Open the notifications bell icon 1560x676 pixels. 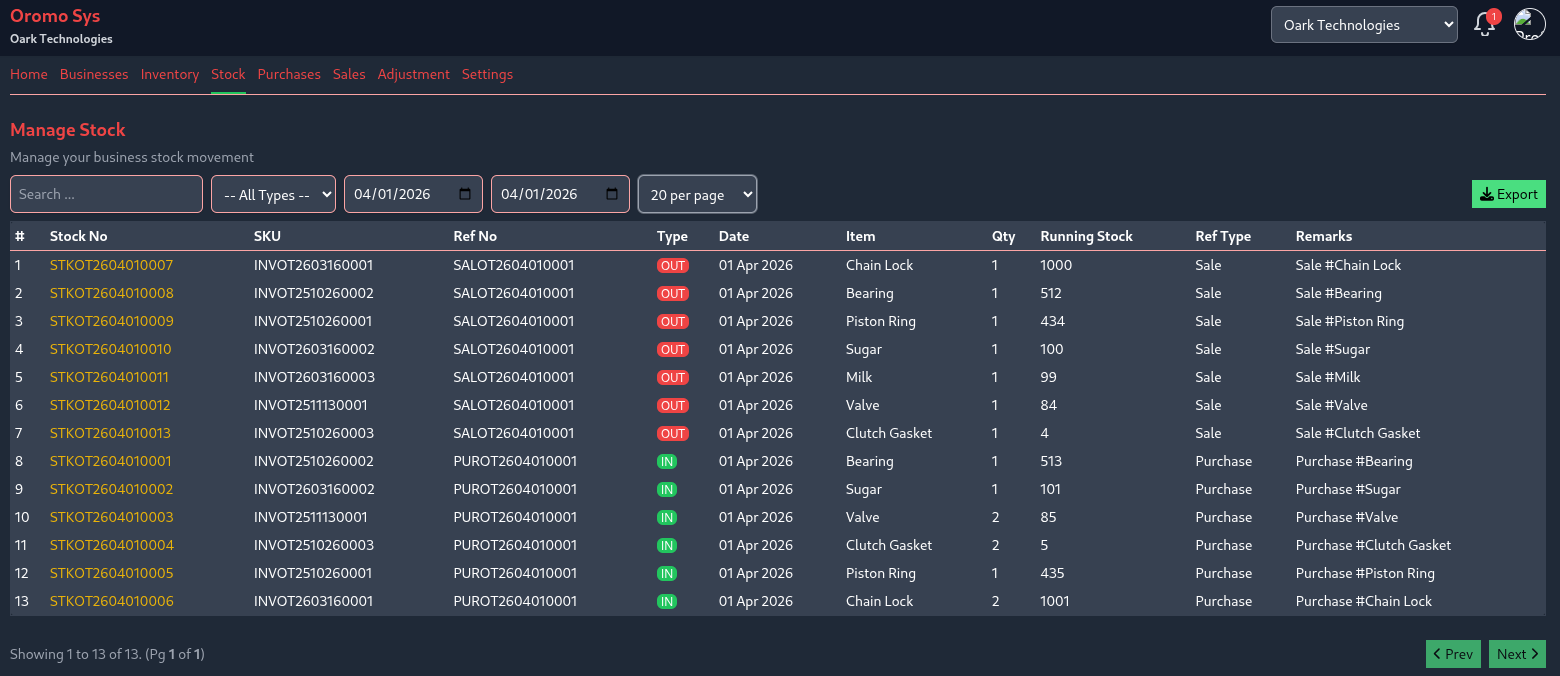click(1485, 25)
